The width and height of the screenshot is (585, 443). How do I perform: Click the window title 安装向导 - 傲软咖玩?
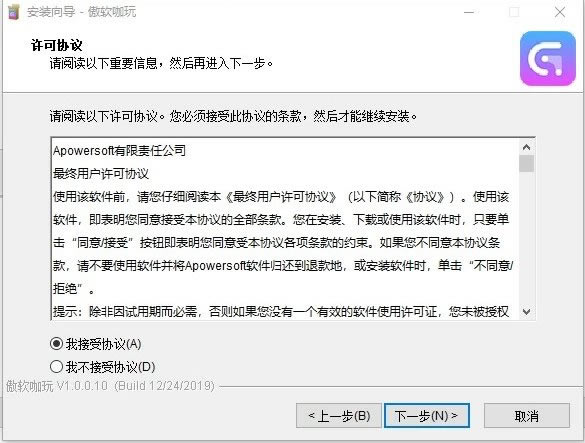tap(81, 12)
